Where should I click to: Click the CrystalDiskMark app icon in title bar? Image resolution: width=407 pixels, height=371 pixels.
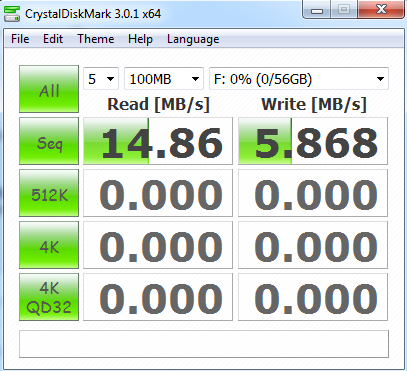[x=11, y=14]
